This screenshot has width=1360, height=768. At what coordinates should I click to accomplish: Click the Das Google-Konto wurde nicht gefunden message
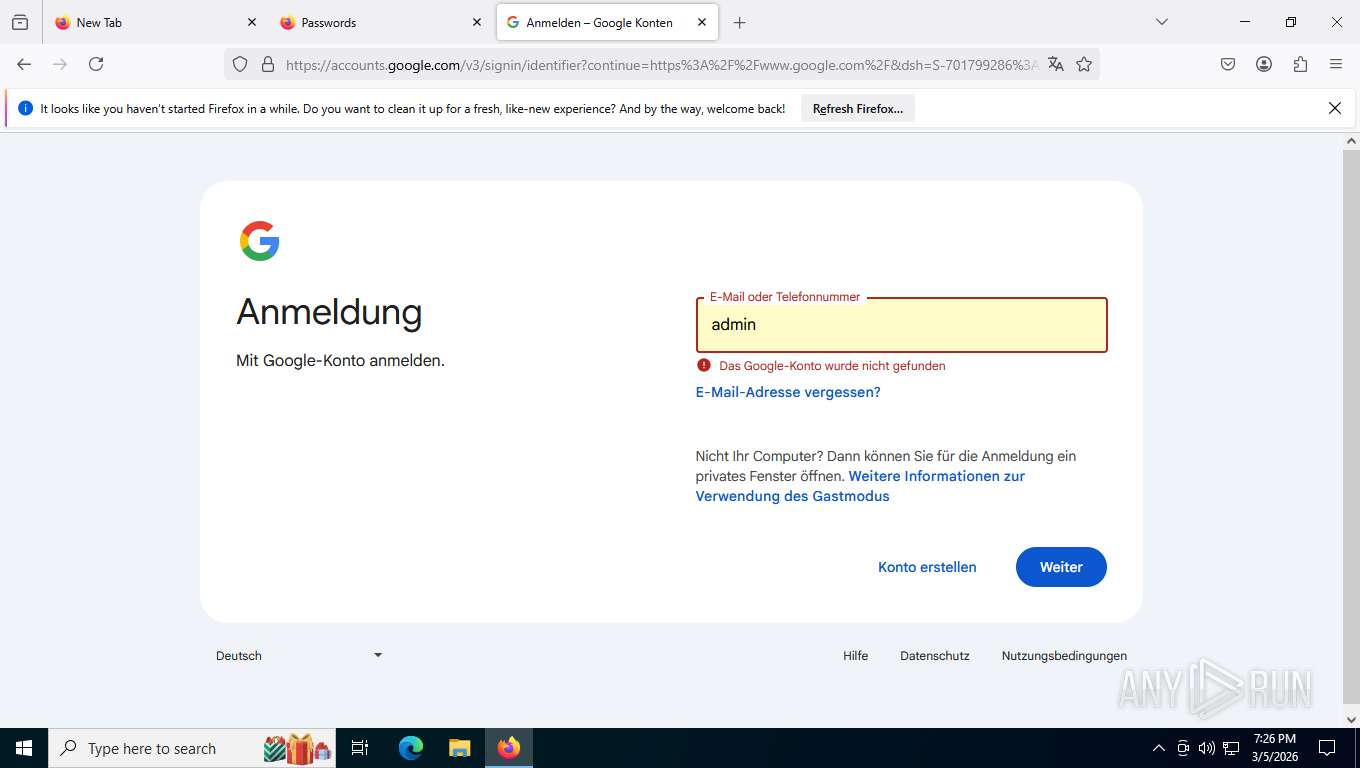pyautogui.click(x=832, y=366)
